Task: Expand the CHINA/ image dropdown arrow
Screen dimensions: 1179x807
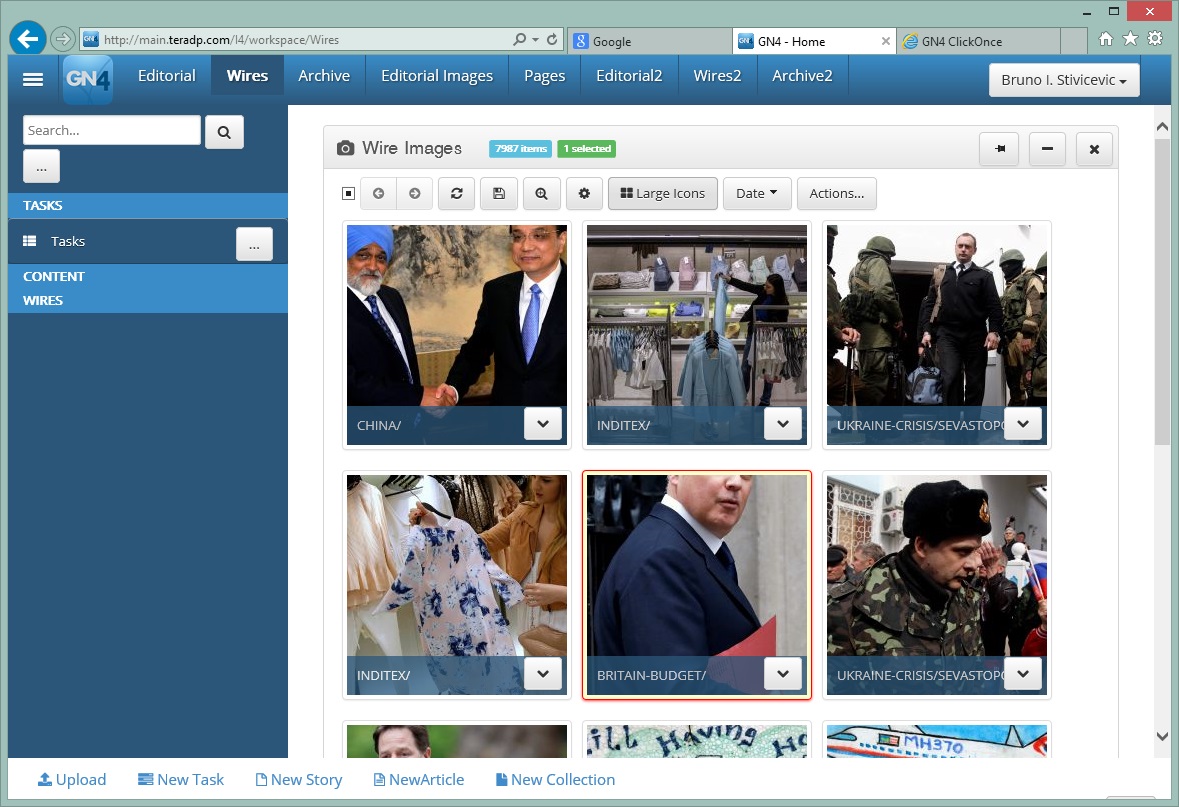Action: click(543, 424)
